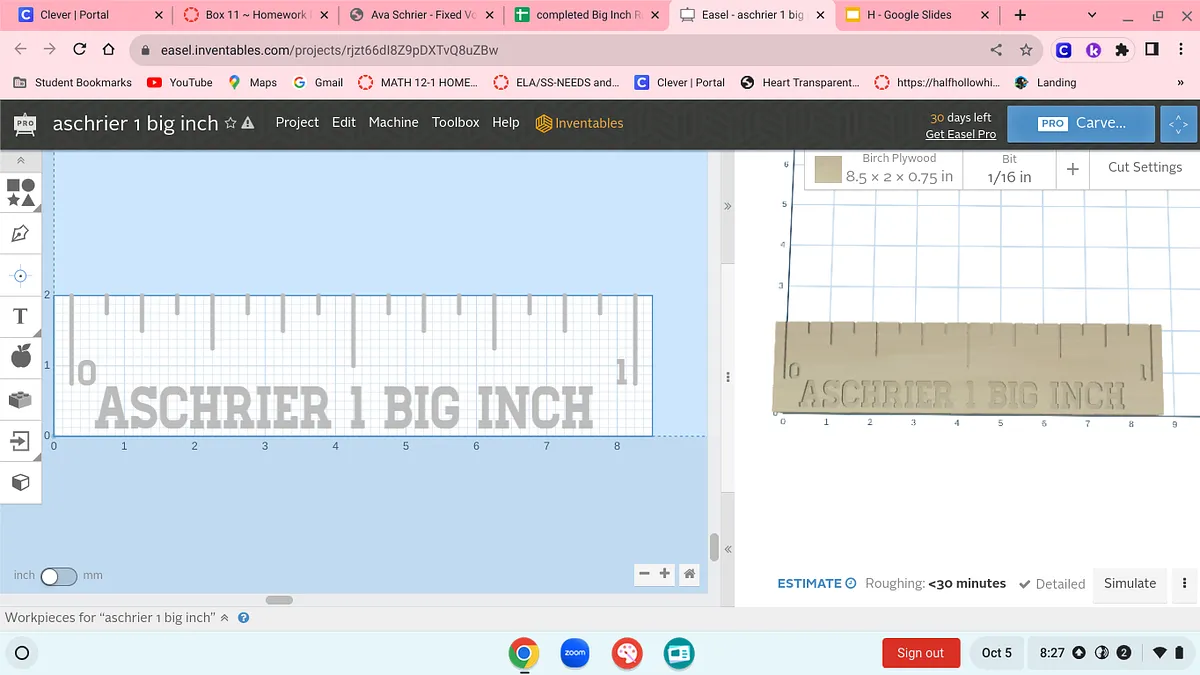
Task: Choose the Text tool
Action: tap(20, 316)
